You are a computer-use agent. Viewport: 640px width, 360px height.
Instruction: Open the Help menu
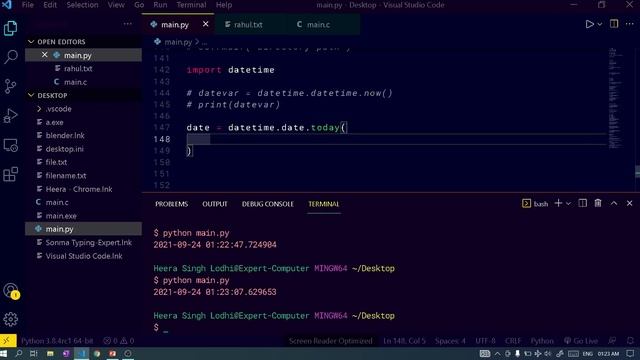224,5
